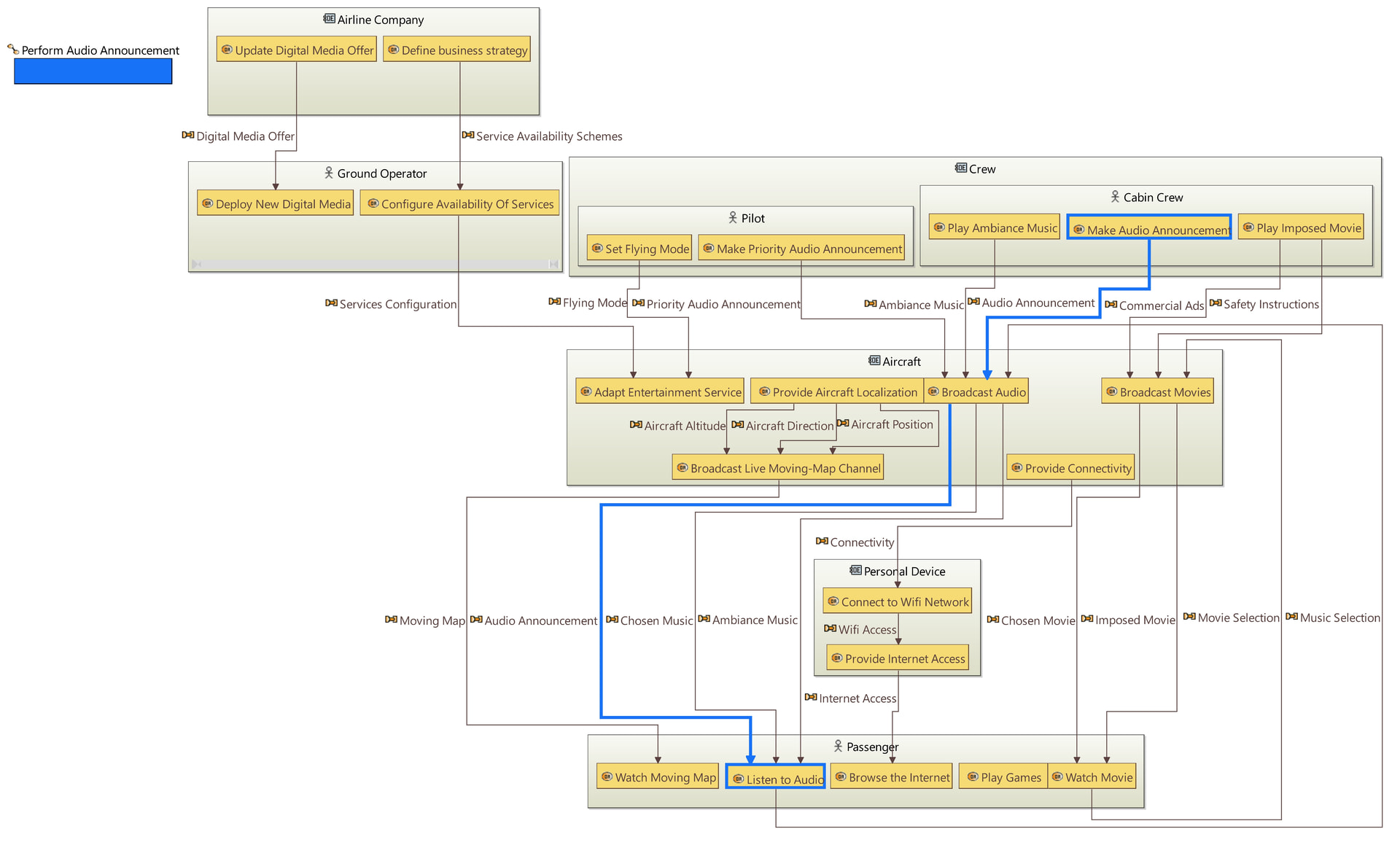Select the Make Audio Announcement activity
1400x845 pixels.
[x=1149, y=229]
